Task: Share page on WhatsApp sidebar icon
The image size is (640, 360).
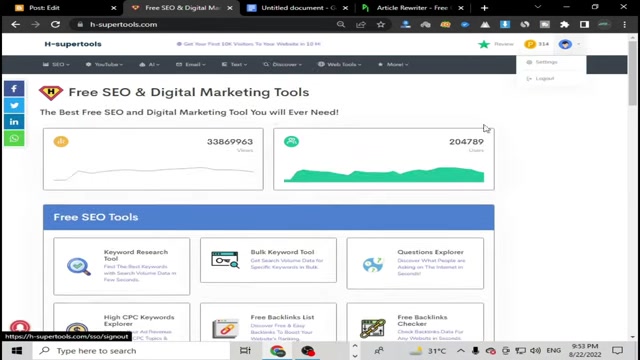Action: [x=14, y=138]
